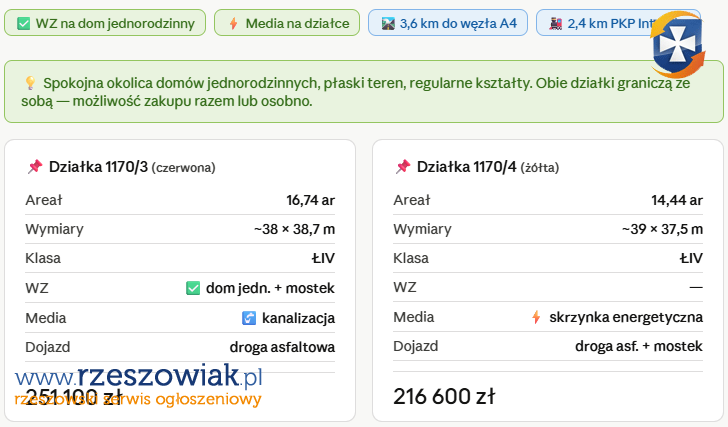Click the pushpin icon beside Działka 1170/3
This screenshot has width=728, height=427.
35,167
